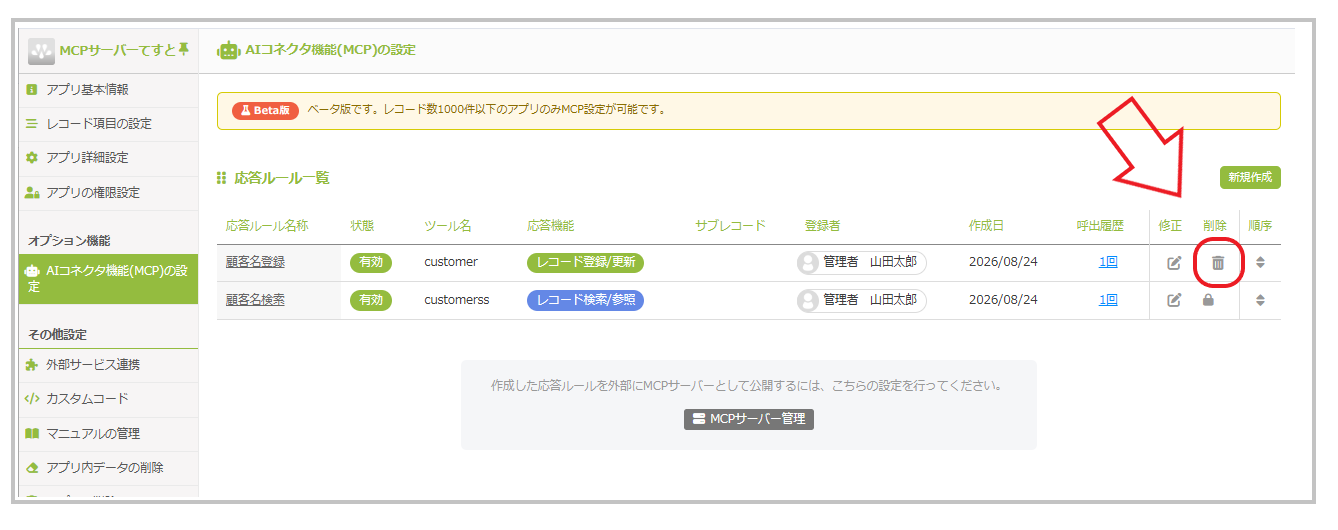Click the robot icon in page header
The height and width of the screenshot is (530, 1338).
(228, 50)
